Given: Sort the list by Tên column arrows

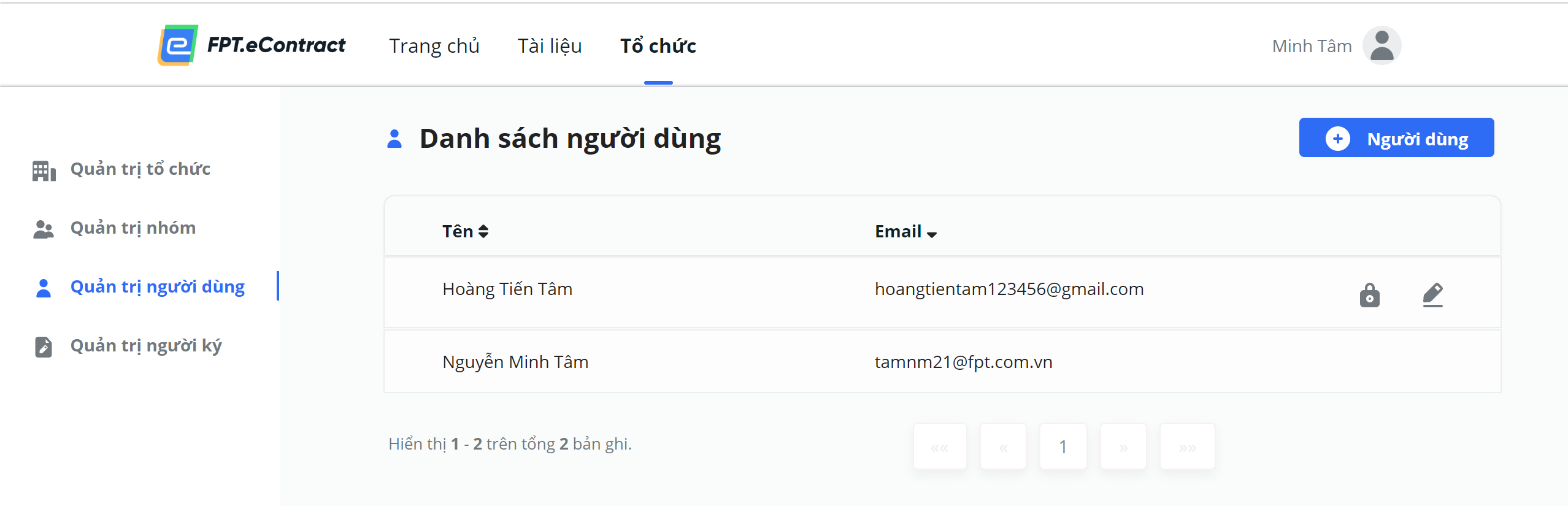Looking at the screenshot, I should 483,231.
